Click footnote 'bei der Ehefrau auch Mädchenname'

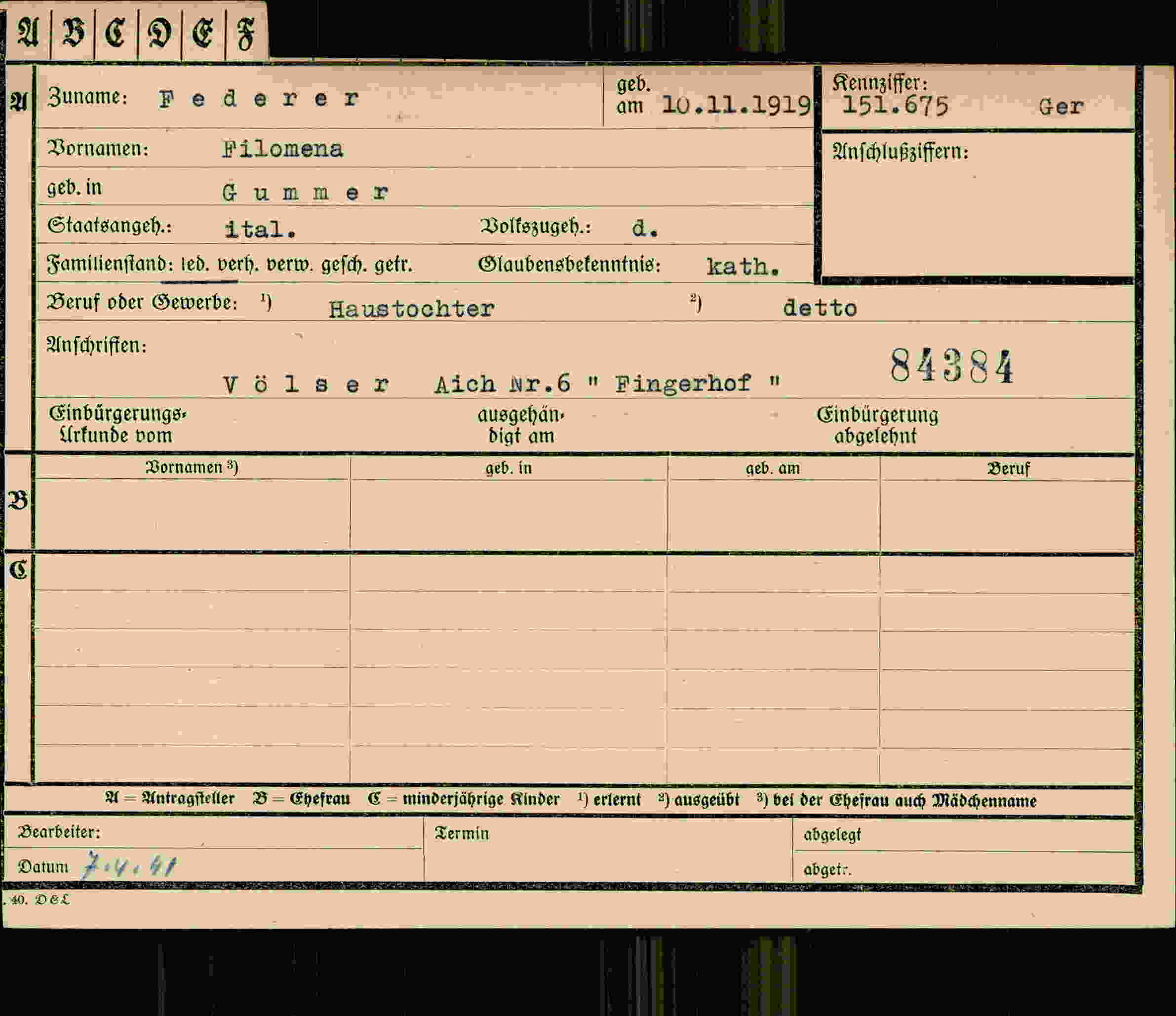(x=904, y=801)
